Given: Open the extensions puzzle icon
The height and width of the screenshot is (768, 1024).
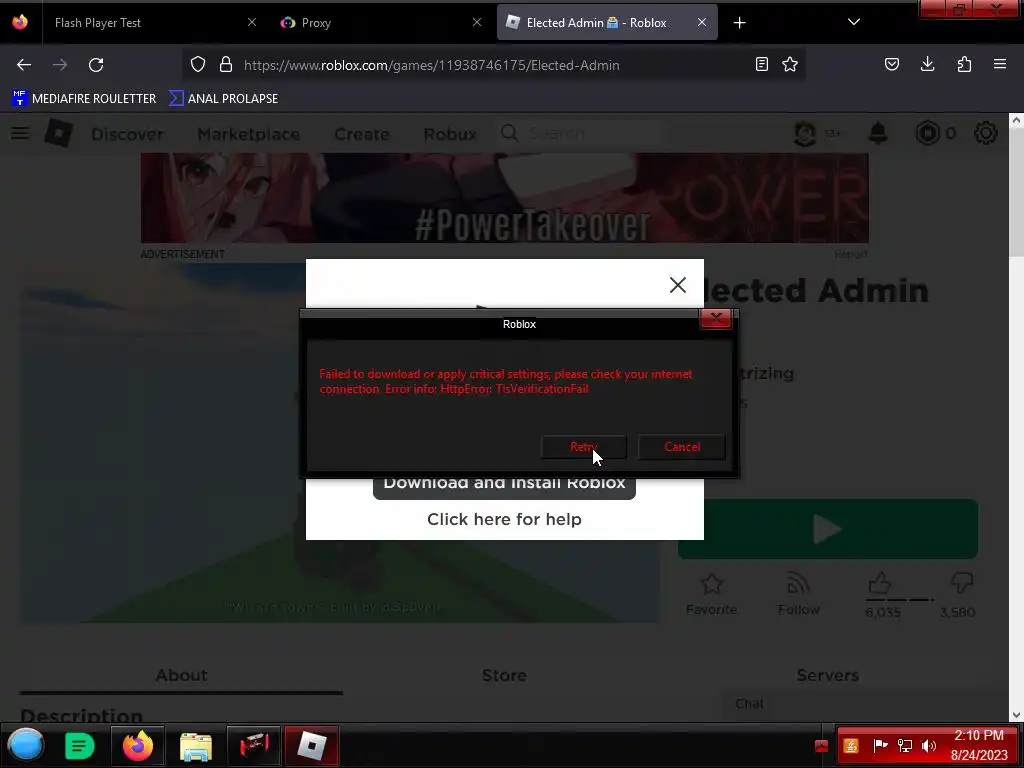Looking at the screenshot, I should 964,65.
